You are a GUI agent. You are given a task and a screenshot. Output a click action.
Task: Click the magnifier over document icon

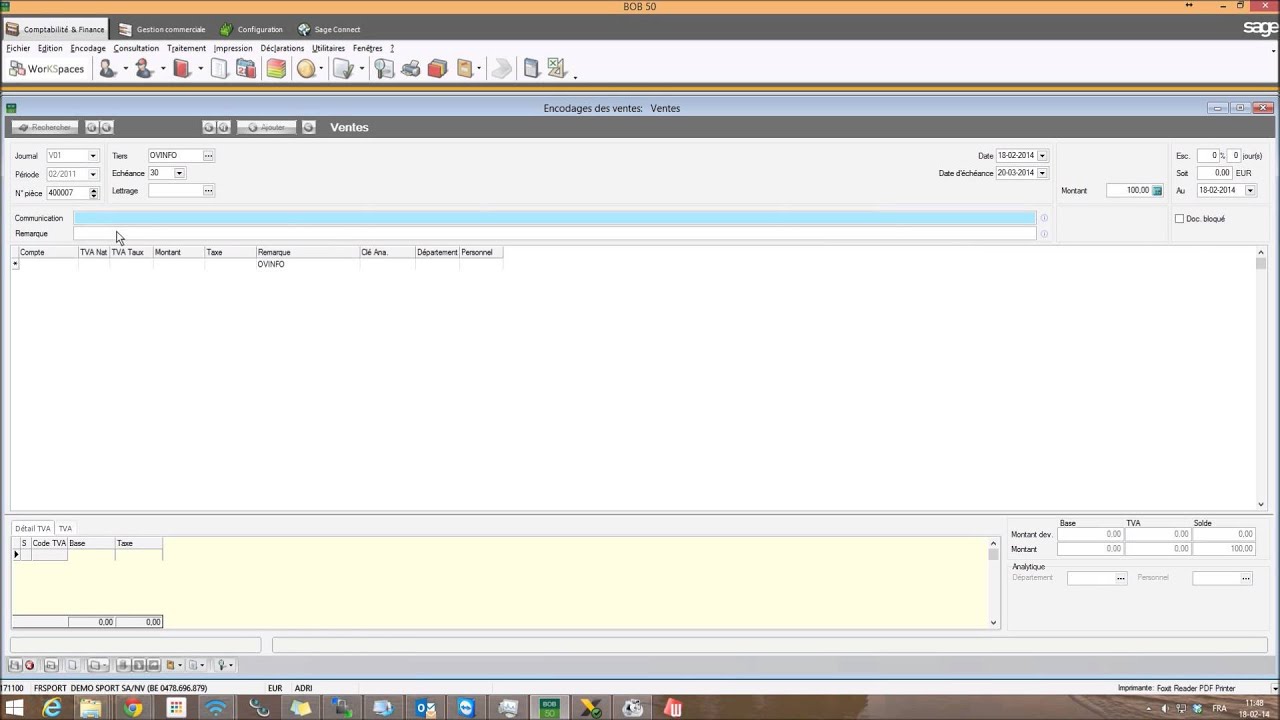pos(384,69)
